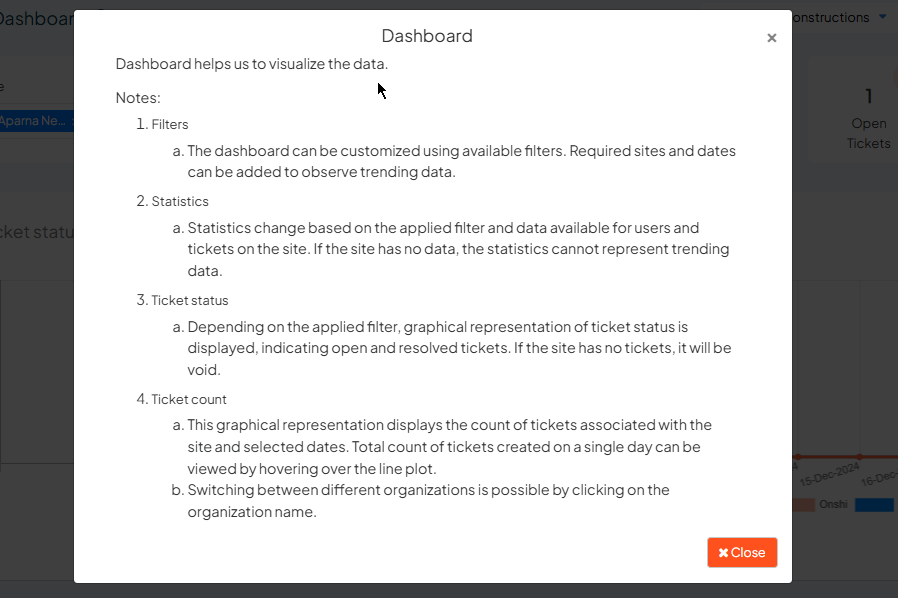Open the Aparna Ne... site filter
Screen dimensions: 898x598
tap(36, 121)
